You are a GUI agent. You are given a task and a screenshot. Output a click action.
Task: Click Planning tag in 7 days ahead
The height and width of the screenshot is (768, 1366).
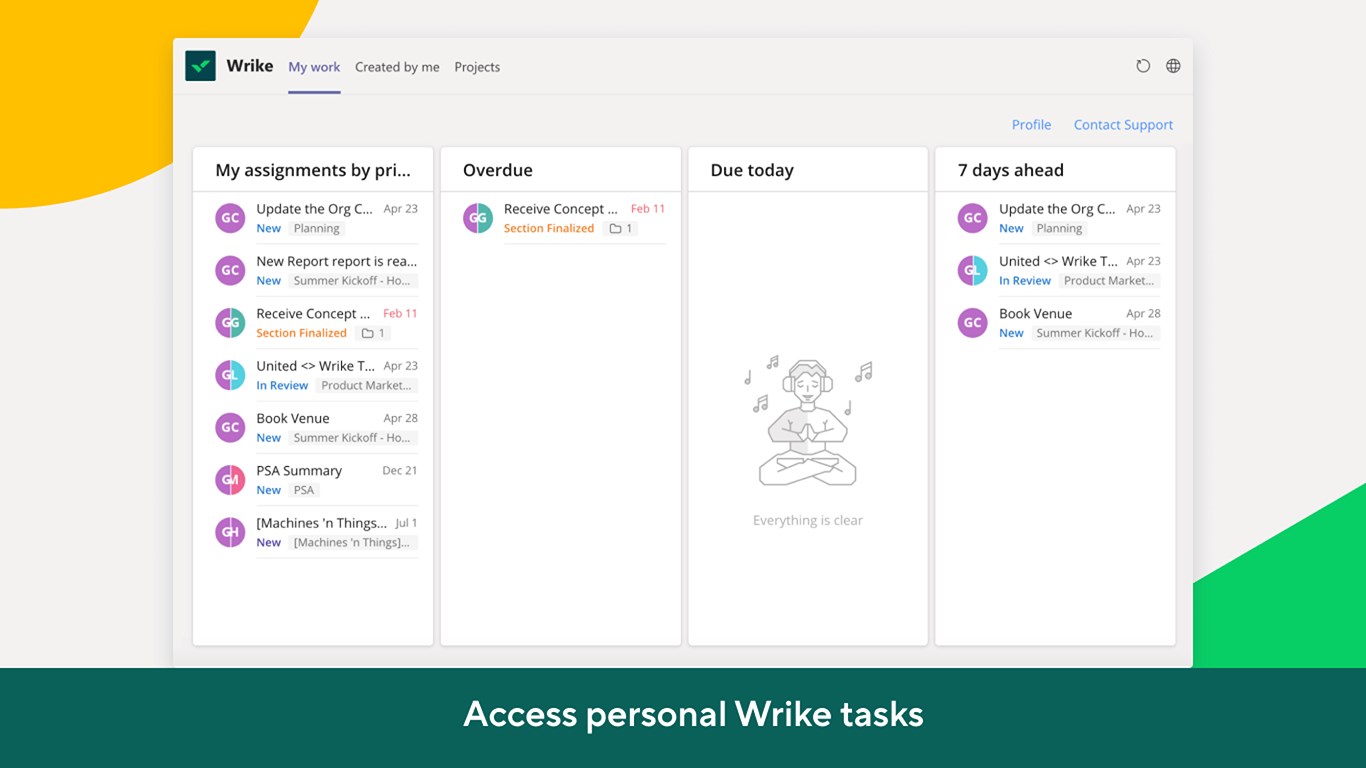point(1060,228)
